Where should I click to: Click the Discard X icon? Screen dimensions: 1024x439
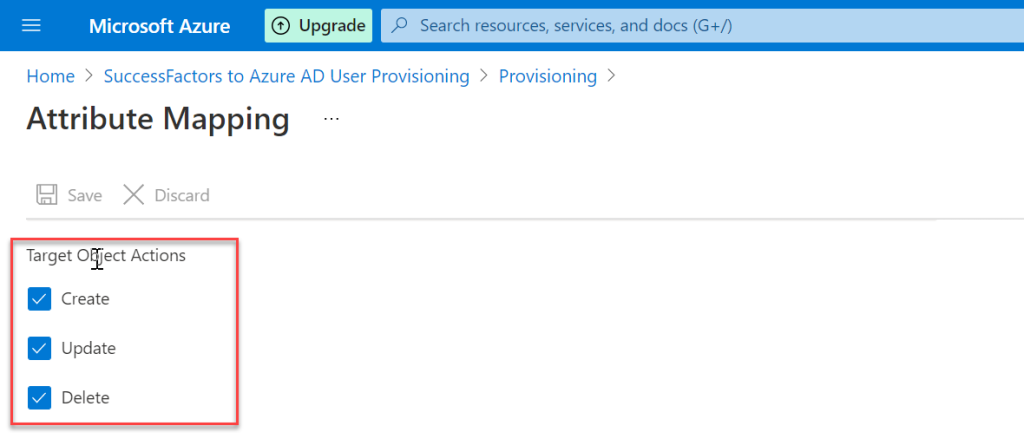pos(134,195)
